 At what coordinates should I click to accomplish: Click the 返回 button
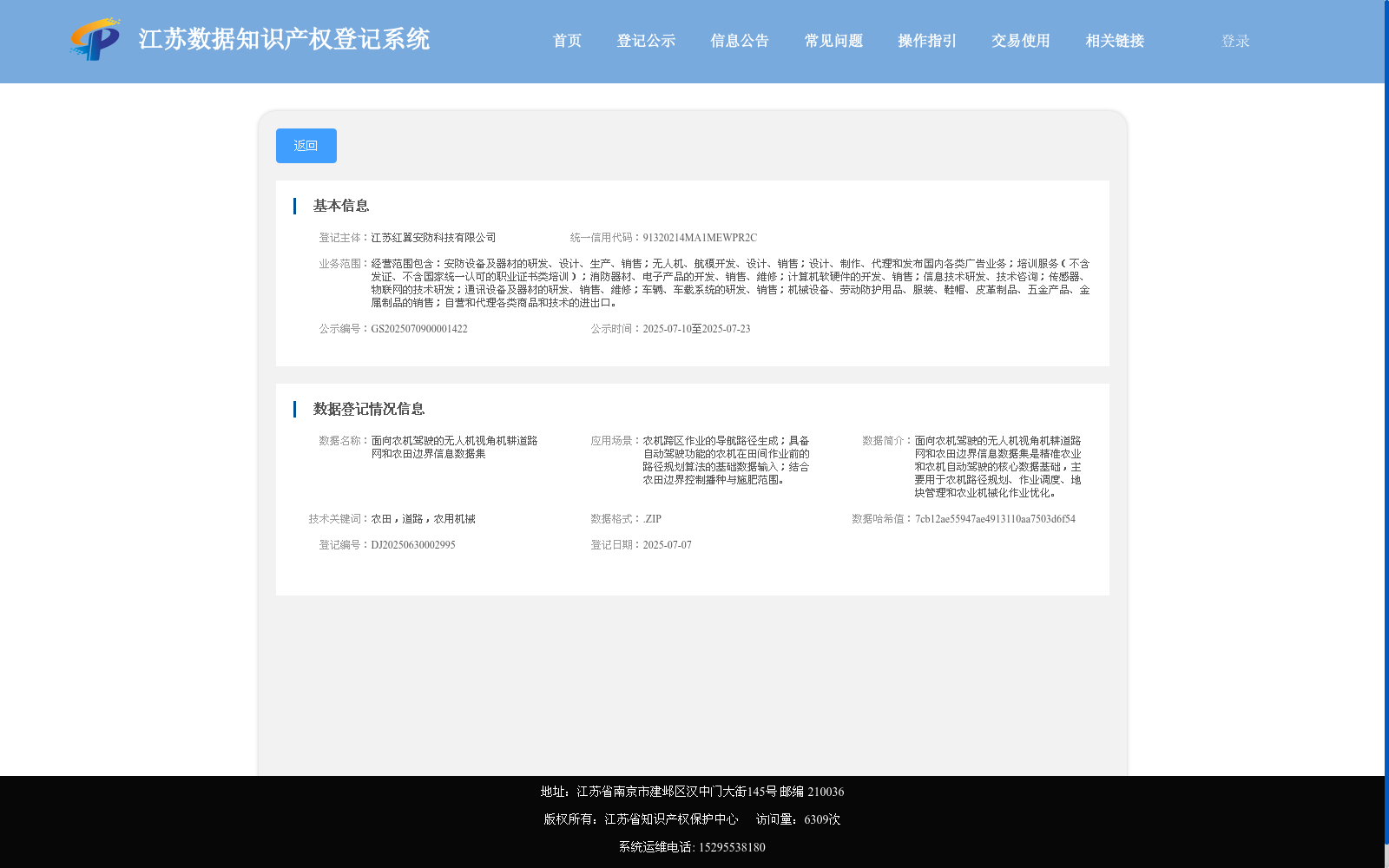tap(306, 146)
